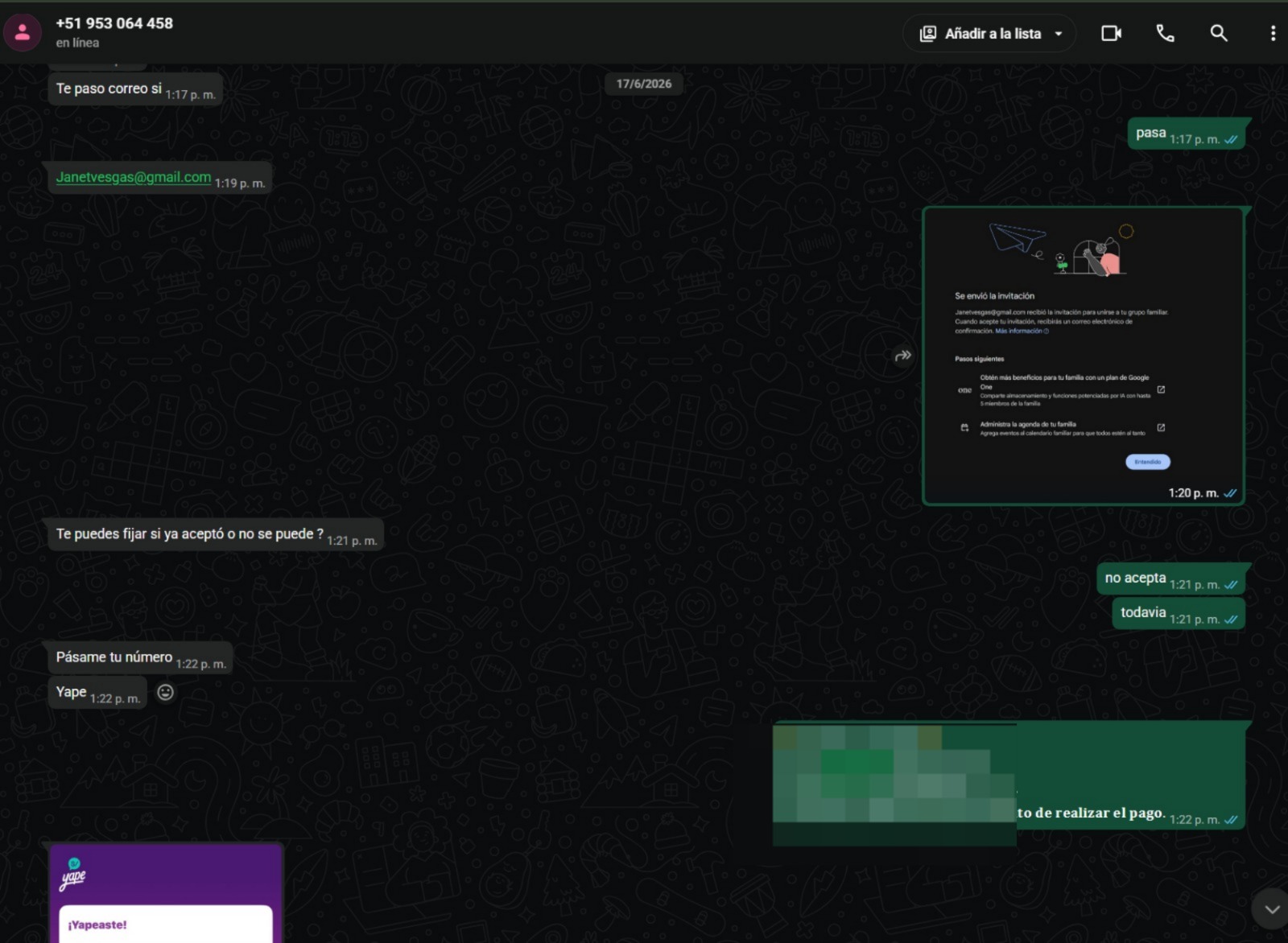Select the sent message 'pasa'
Viewport: 1288px width, 943px height.
1186,134
